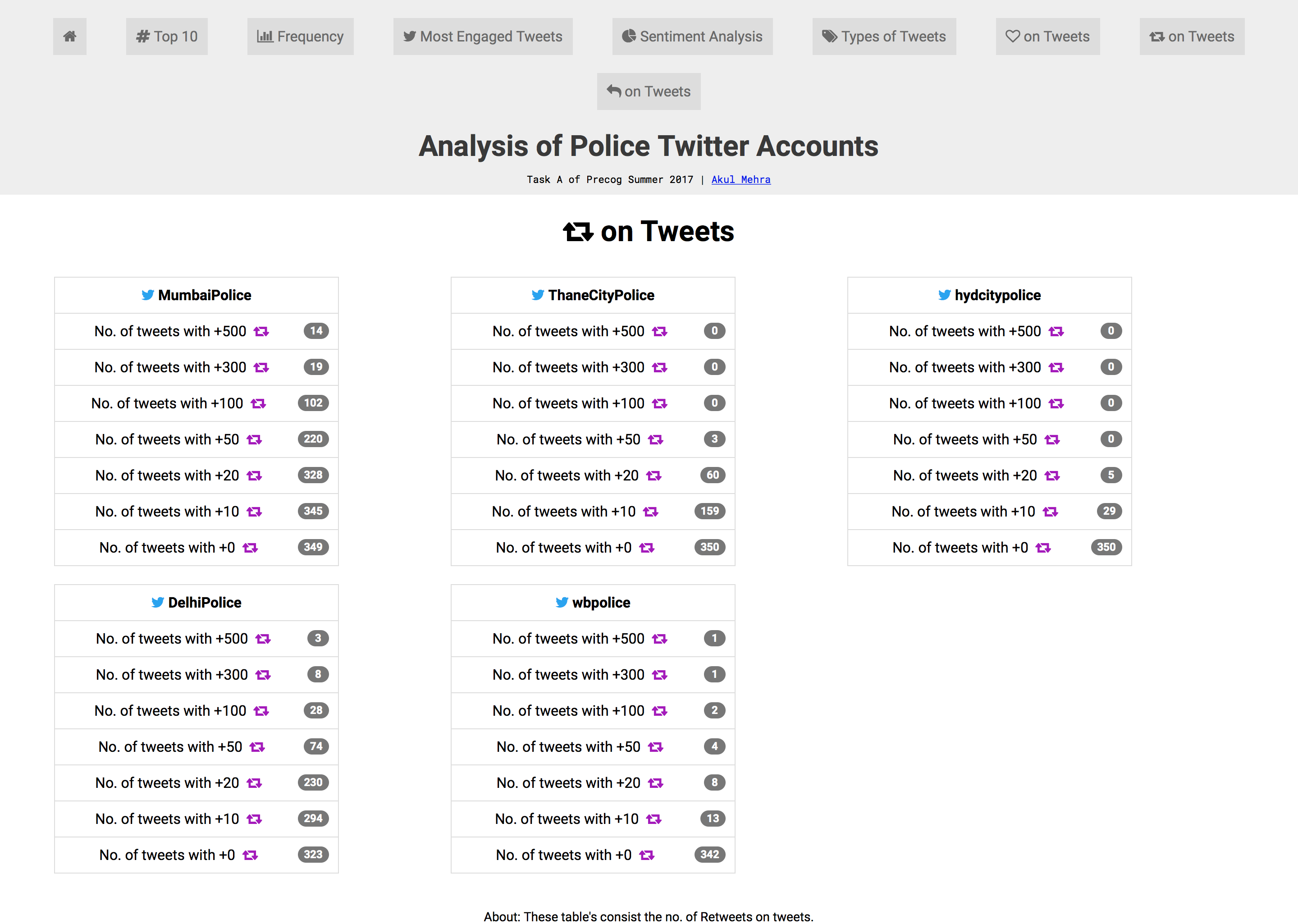1298x924 pixels.
Task: Open Types of Tweets page
Action: [883, 37]
